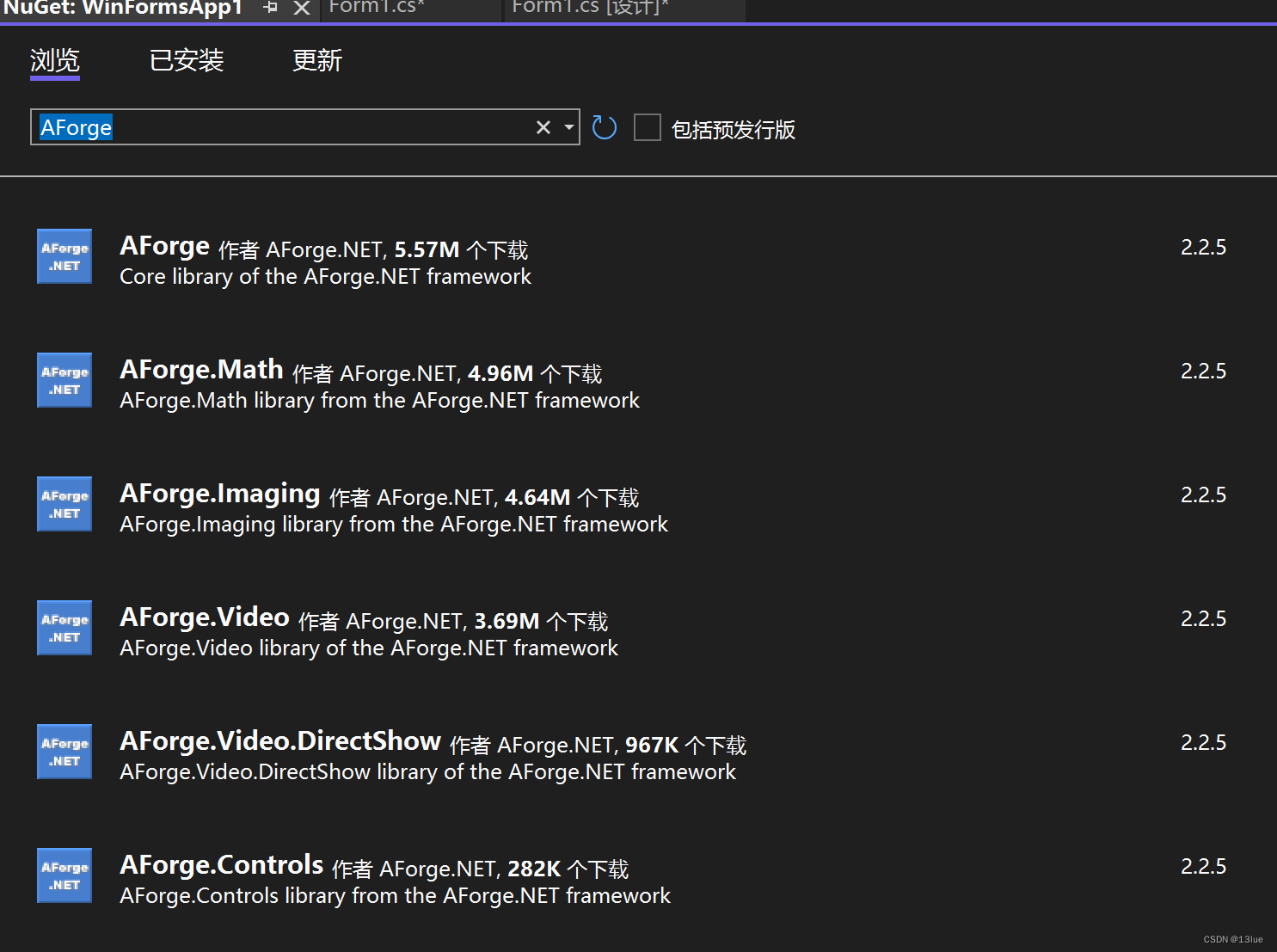Image resolution: width=1277 pixels, height=952 pixels.
Task: Click the AForge.Video package icon
Action: (64, 628)
